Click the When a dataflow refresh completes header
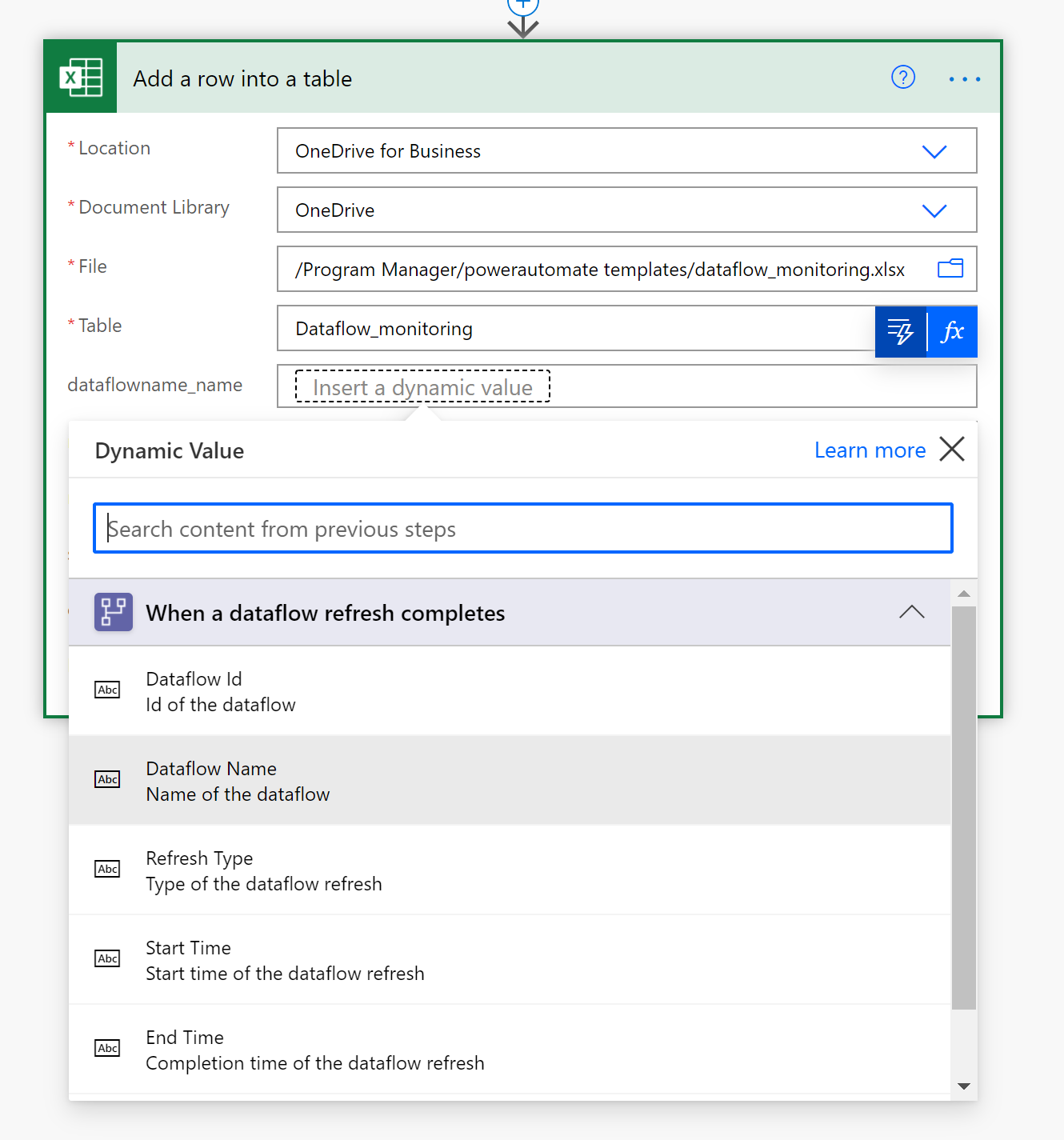Viewport: 1064px width, 1140px height. [x=510, y=613]
